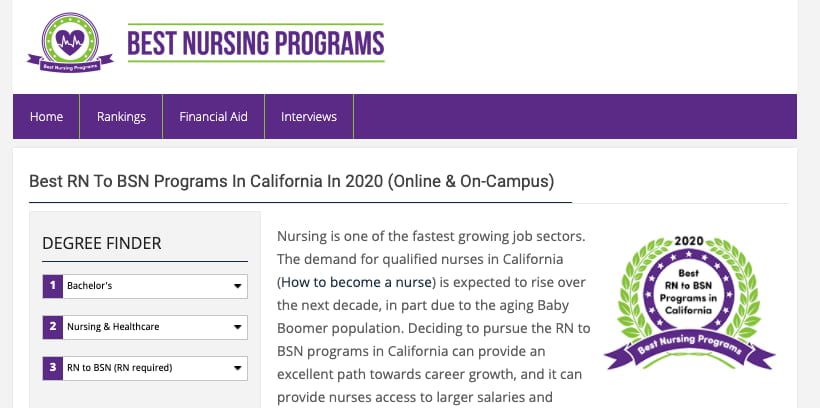Click the arrow beside Nursing & Healthcare

click(x=237, y=327)
